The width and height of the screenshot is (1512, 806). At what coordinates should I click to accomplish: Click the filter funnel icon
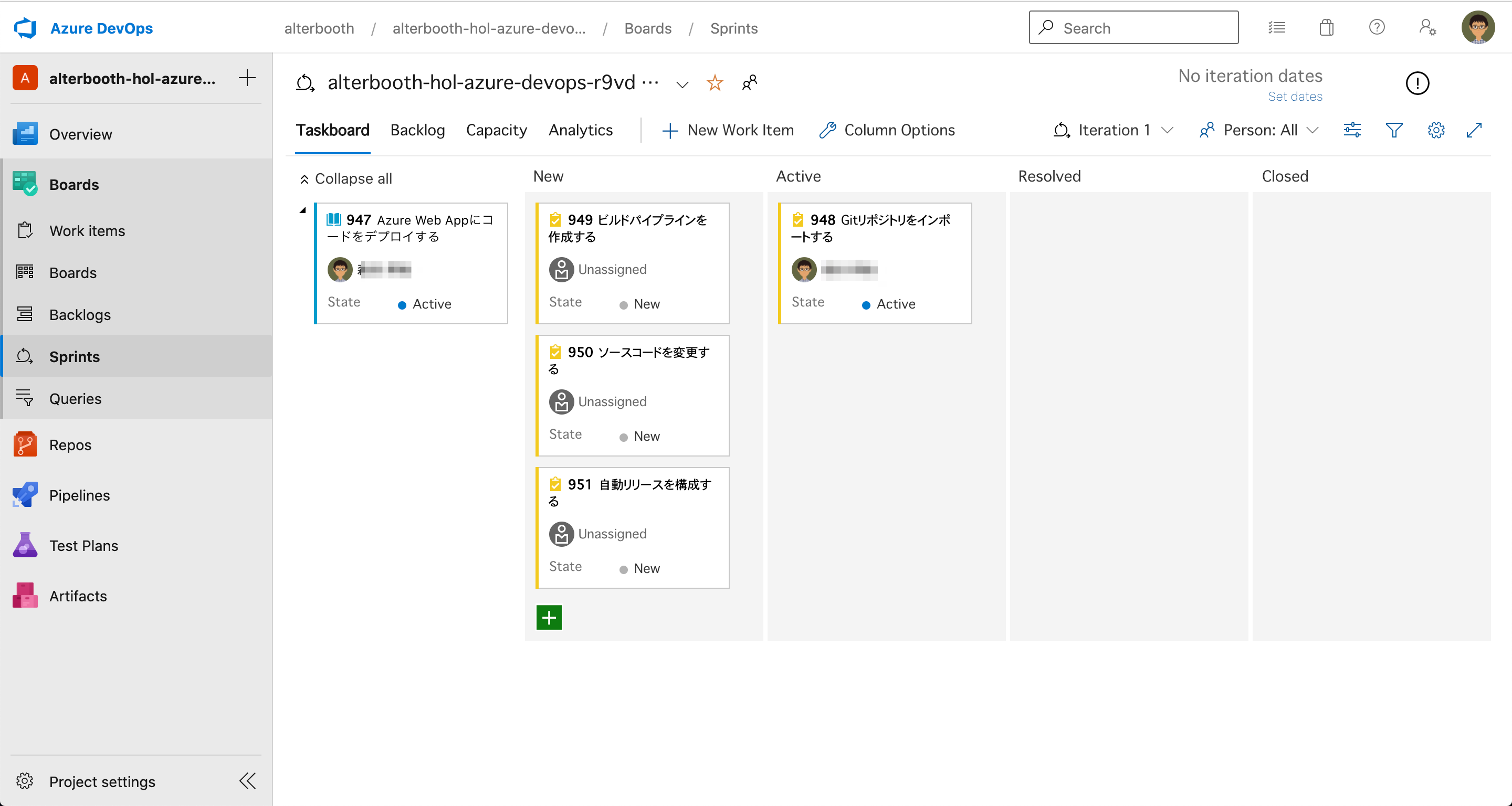point(1393,130)
